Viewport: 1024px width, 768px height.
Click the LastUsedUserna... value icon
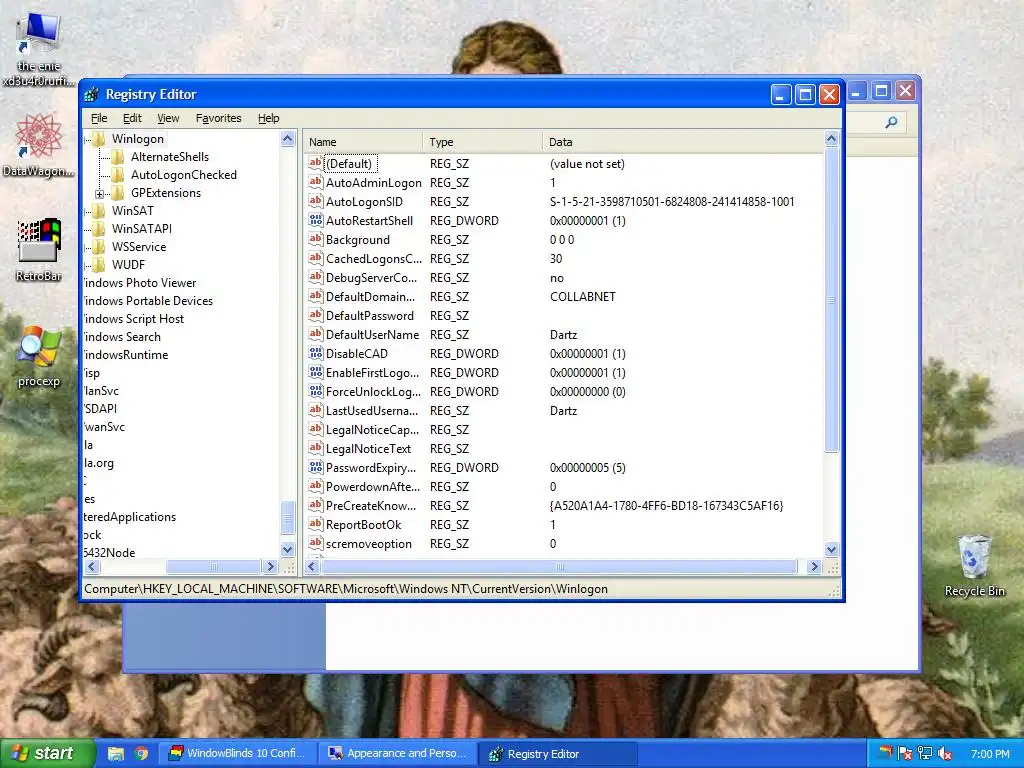pyautogui.click(x=315, y=410)
